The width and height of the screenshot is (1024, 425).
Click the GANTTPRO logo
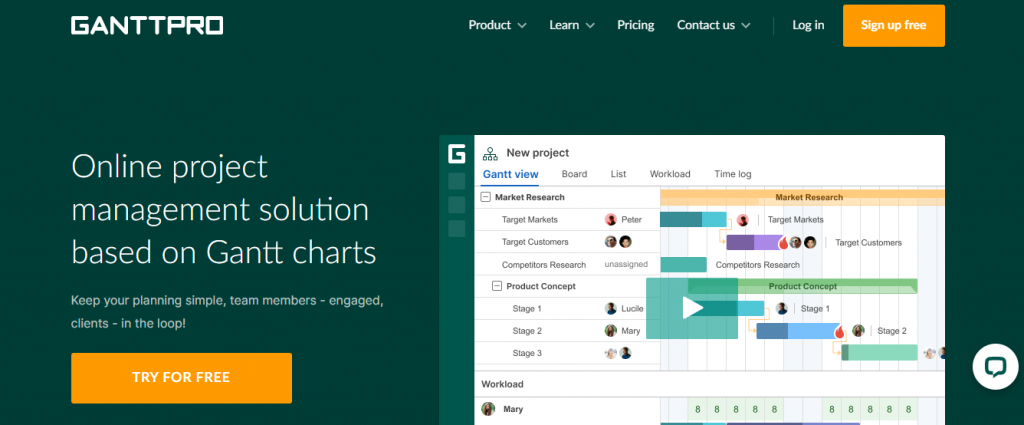click(147, 25)
